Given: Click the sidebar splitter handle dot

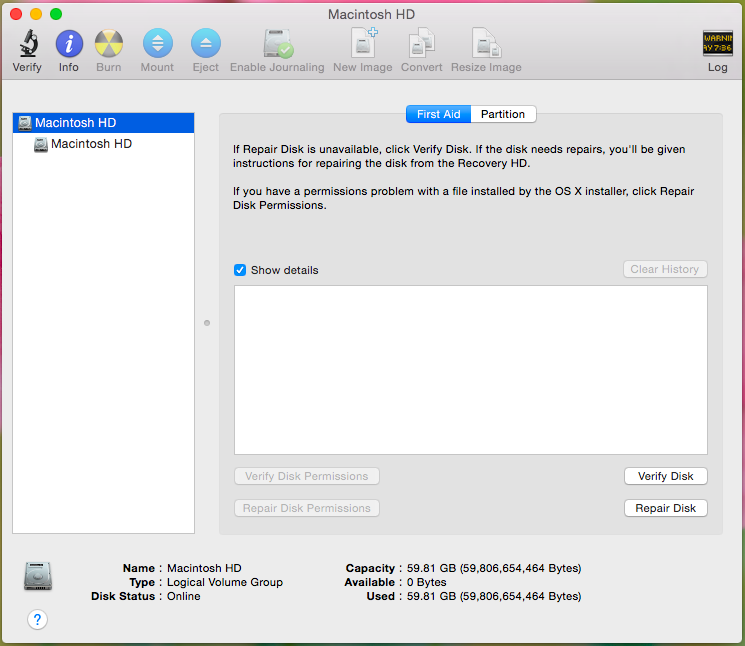Looking at the screenshot, I should pyautogui.click(x=207, y=323).
